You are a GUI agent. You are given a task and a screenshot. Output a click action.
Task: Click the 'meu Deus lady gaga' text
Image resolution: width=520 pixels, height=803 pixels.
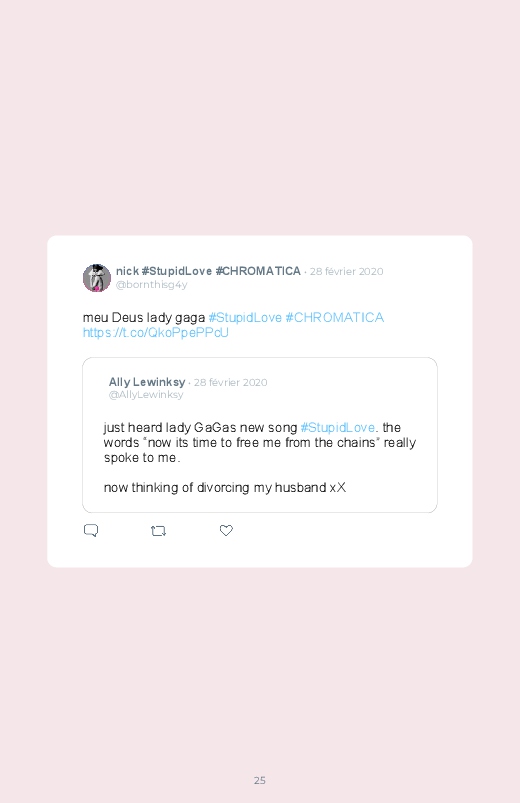(x=144, y=318)
